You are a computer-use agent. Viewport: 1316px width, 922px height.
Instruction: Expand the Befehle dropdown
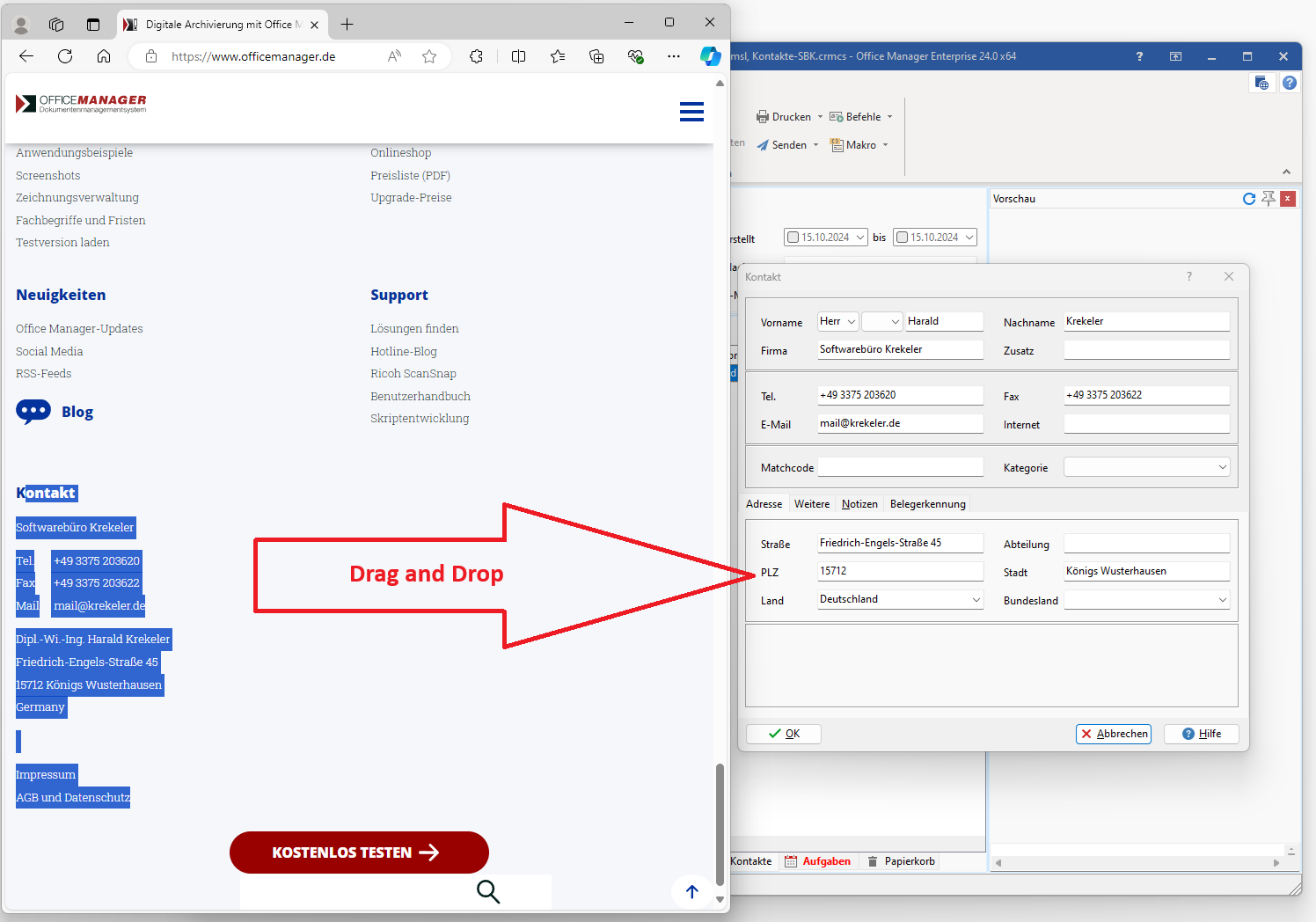(889, 117)
